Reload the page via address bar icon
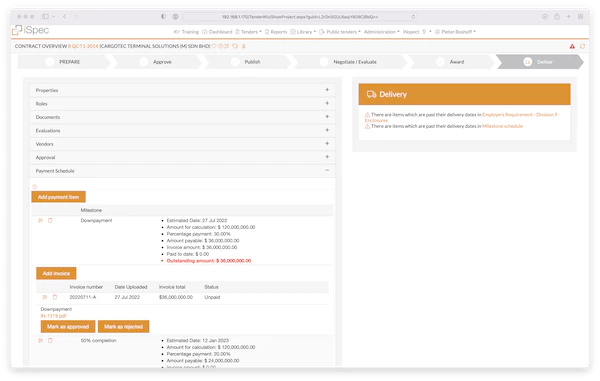Viewport: 600px width, 381px height. coord(413,17)
